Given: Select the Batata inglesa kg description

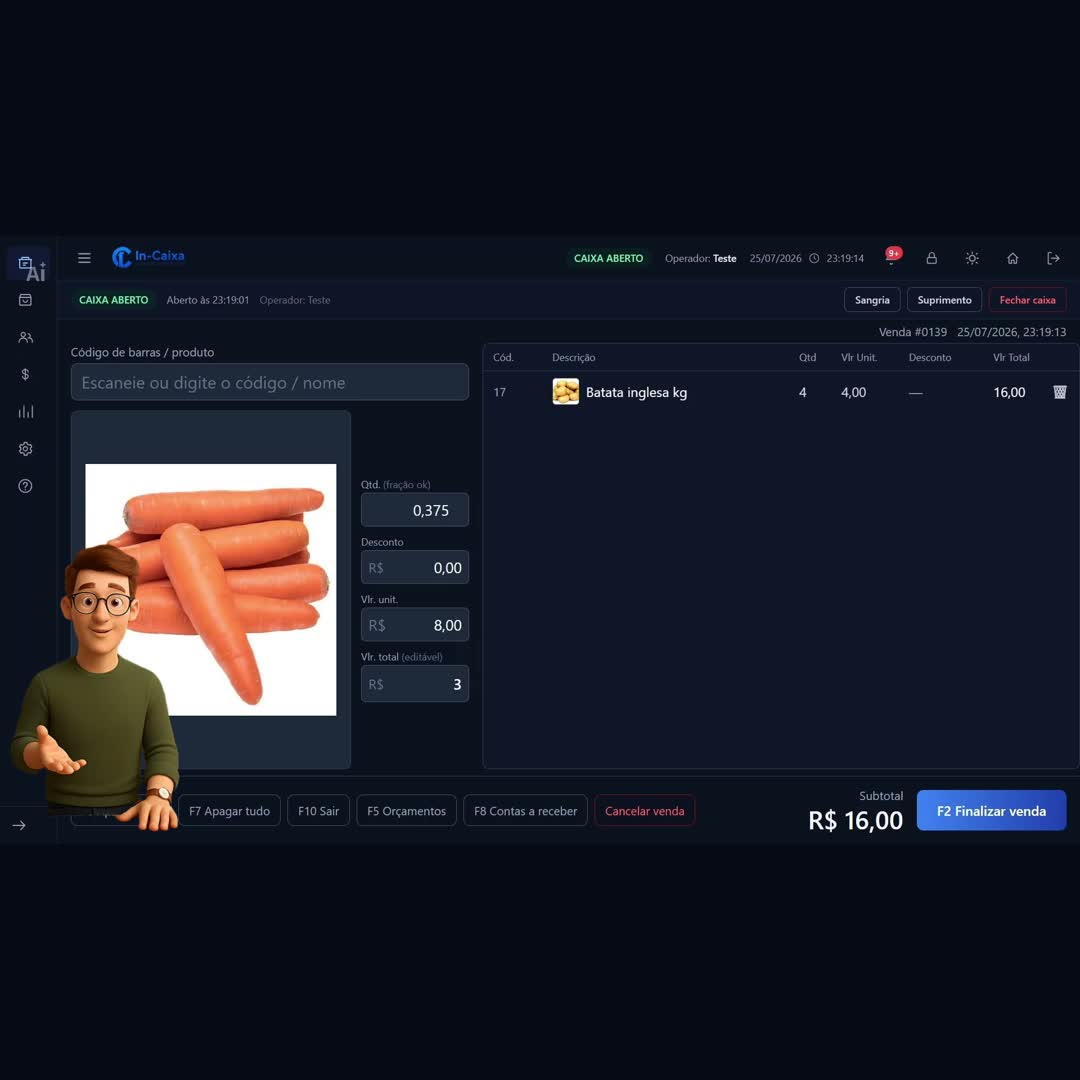Looking at the screenshot, I should click(x=636, y=392).
